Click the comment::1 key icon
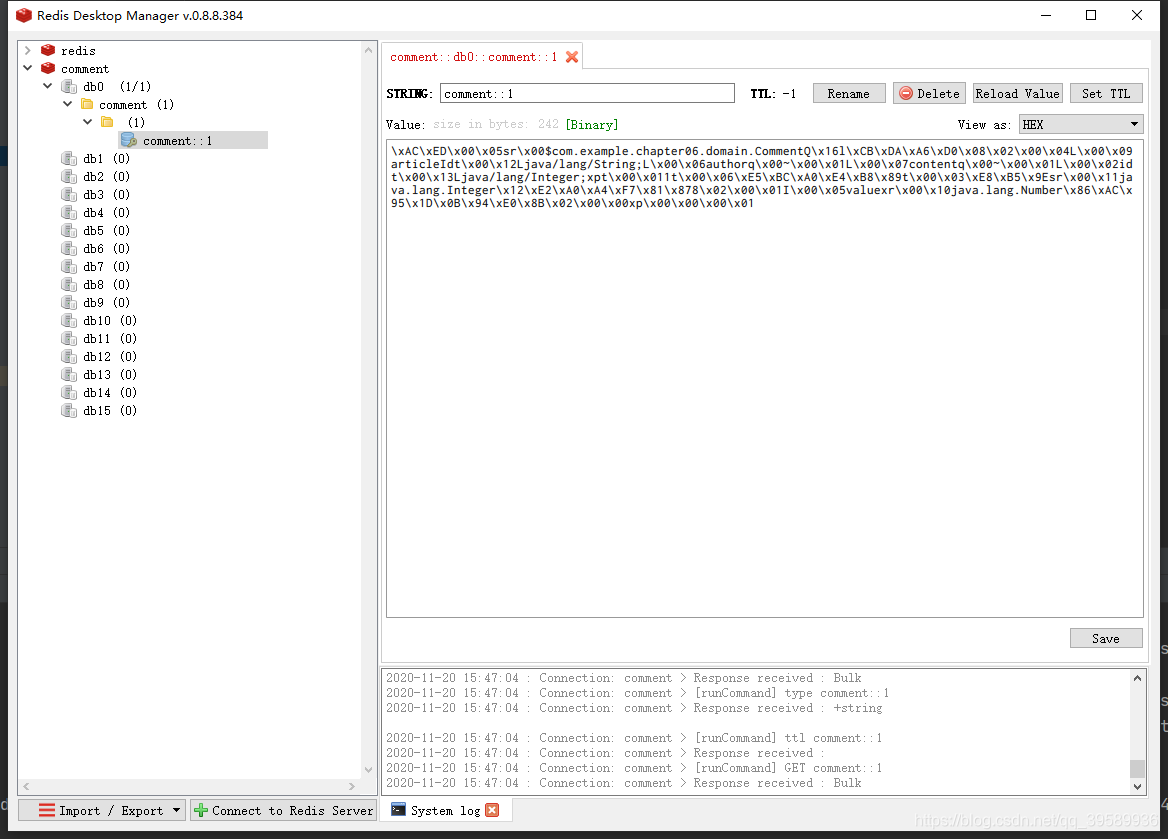Viewport: 1168px width, 839px height. point(128,140)
